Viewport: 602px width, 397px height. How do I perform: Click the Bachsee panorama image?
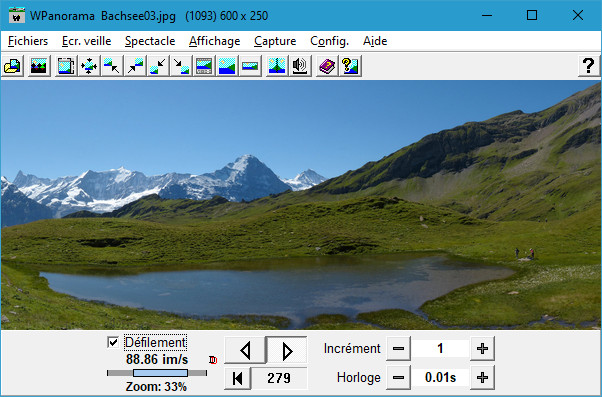(x=301, y=205)
